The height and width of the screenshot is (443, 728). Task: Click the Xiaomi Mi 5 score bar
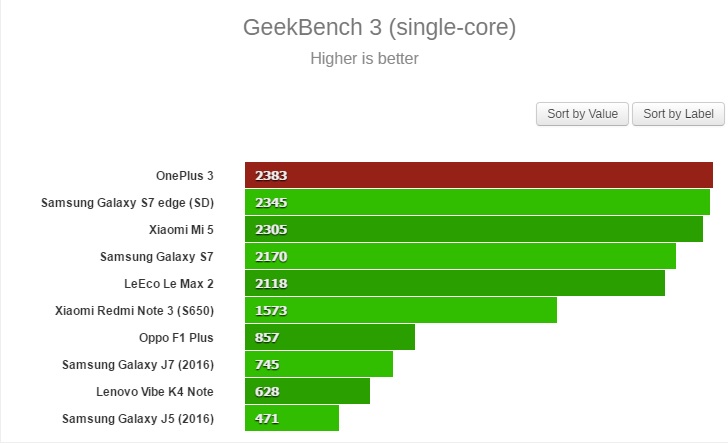473,229
